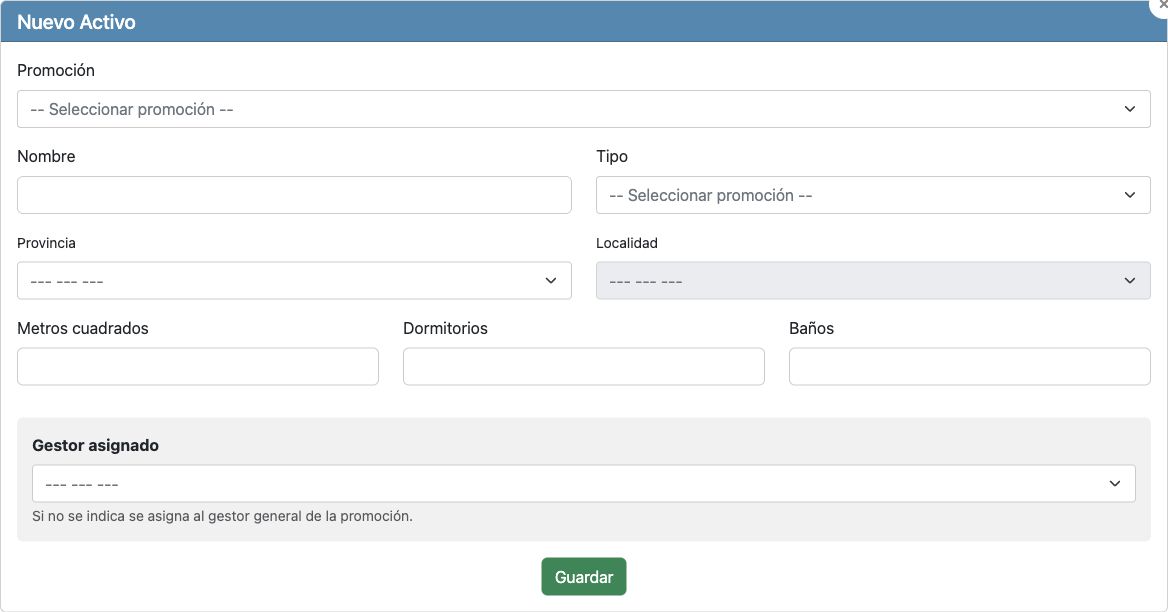
Task: Click the gestor general help note
Action: [222, 516]
